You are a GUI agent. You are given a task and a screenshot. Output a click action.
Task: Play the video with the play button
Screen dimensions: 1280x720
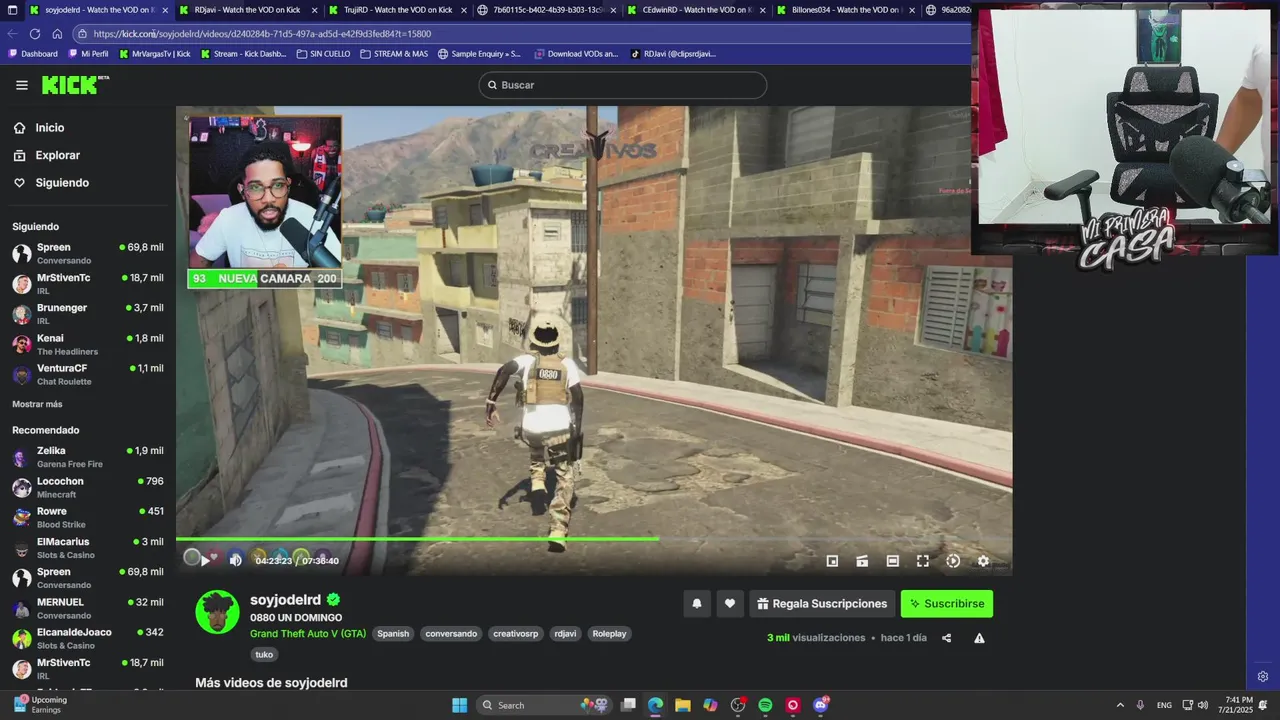click(x=205, y=561)
